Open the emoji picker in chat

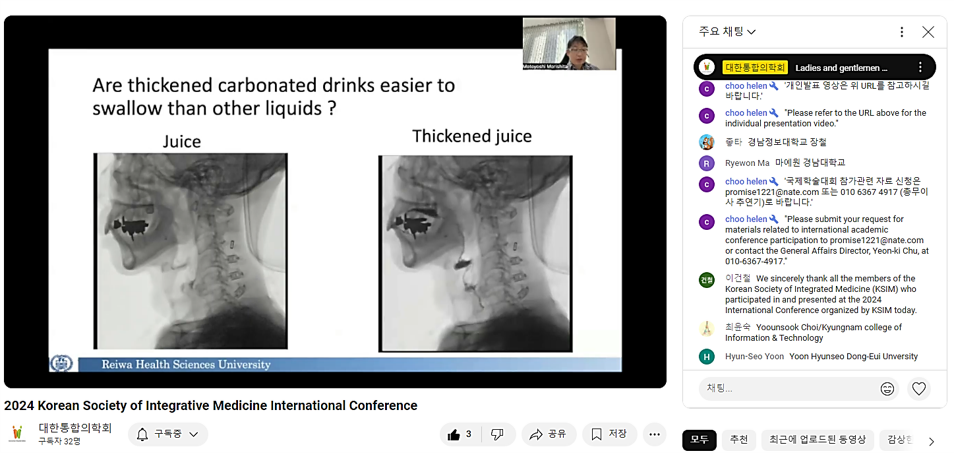(887, 389)
